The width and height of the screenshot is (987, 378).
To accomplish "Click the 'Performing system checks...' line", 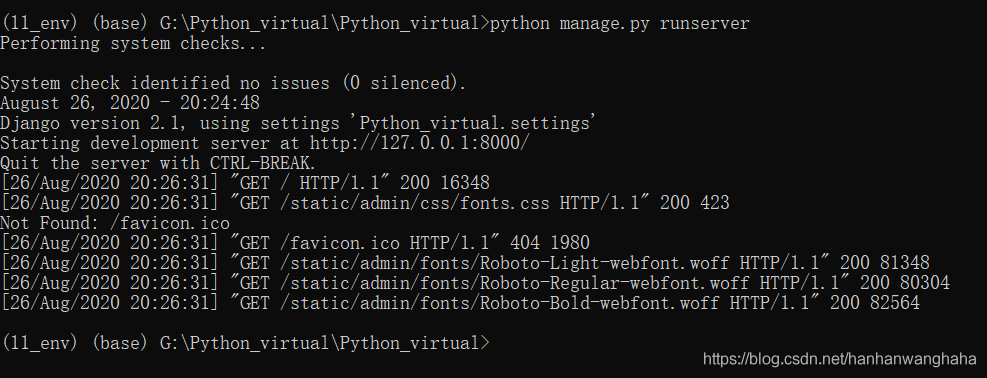I will [133, 44].
